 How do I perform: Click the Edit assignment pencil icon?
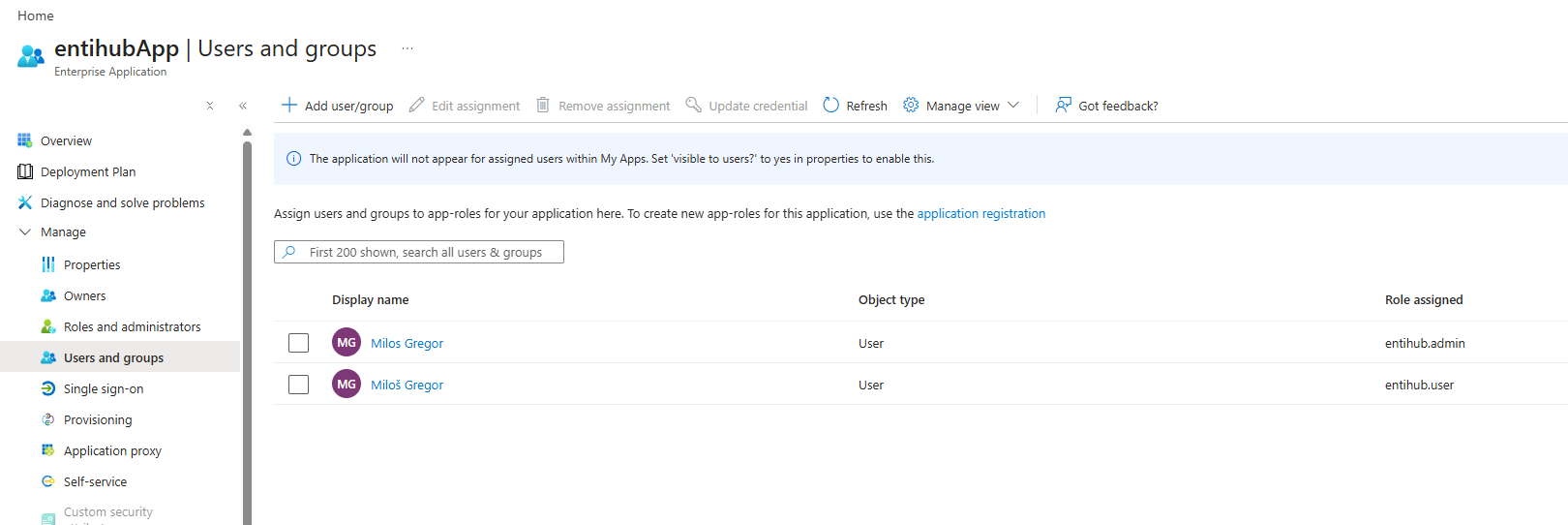[x=416, y=105]
